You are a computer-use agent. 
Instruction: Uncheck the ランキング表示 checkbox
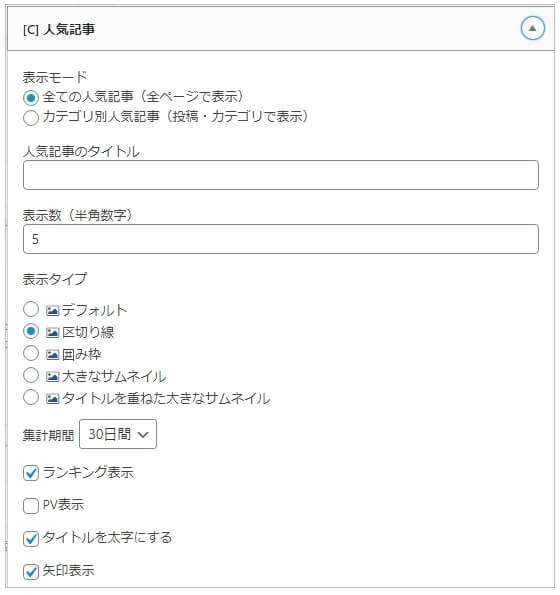[x=31, y=473]
